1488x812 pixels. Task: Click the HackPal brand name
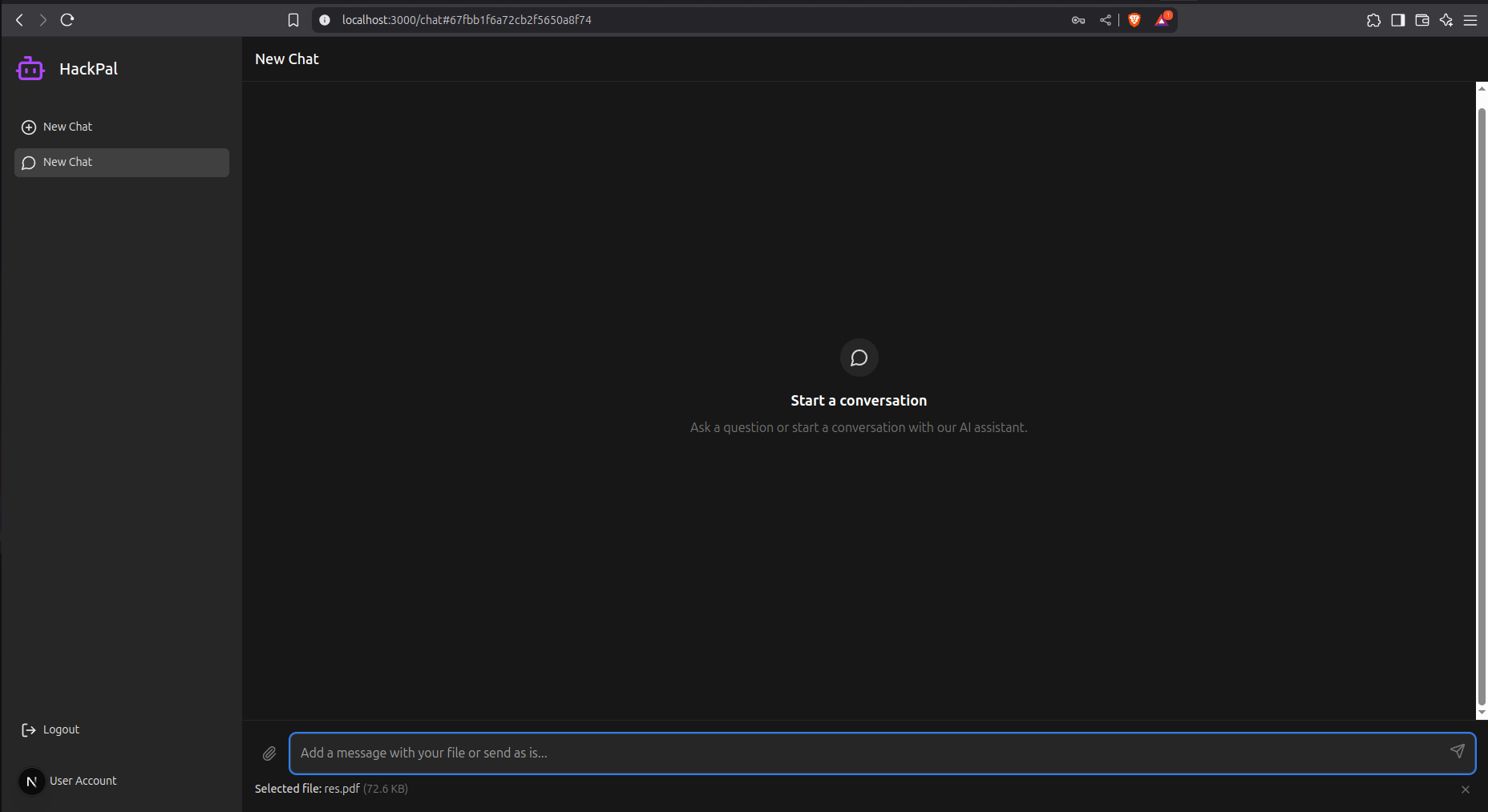pyautogui.click(x=88, y=69)
